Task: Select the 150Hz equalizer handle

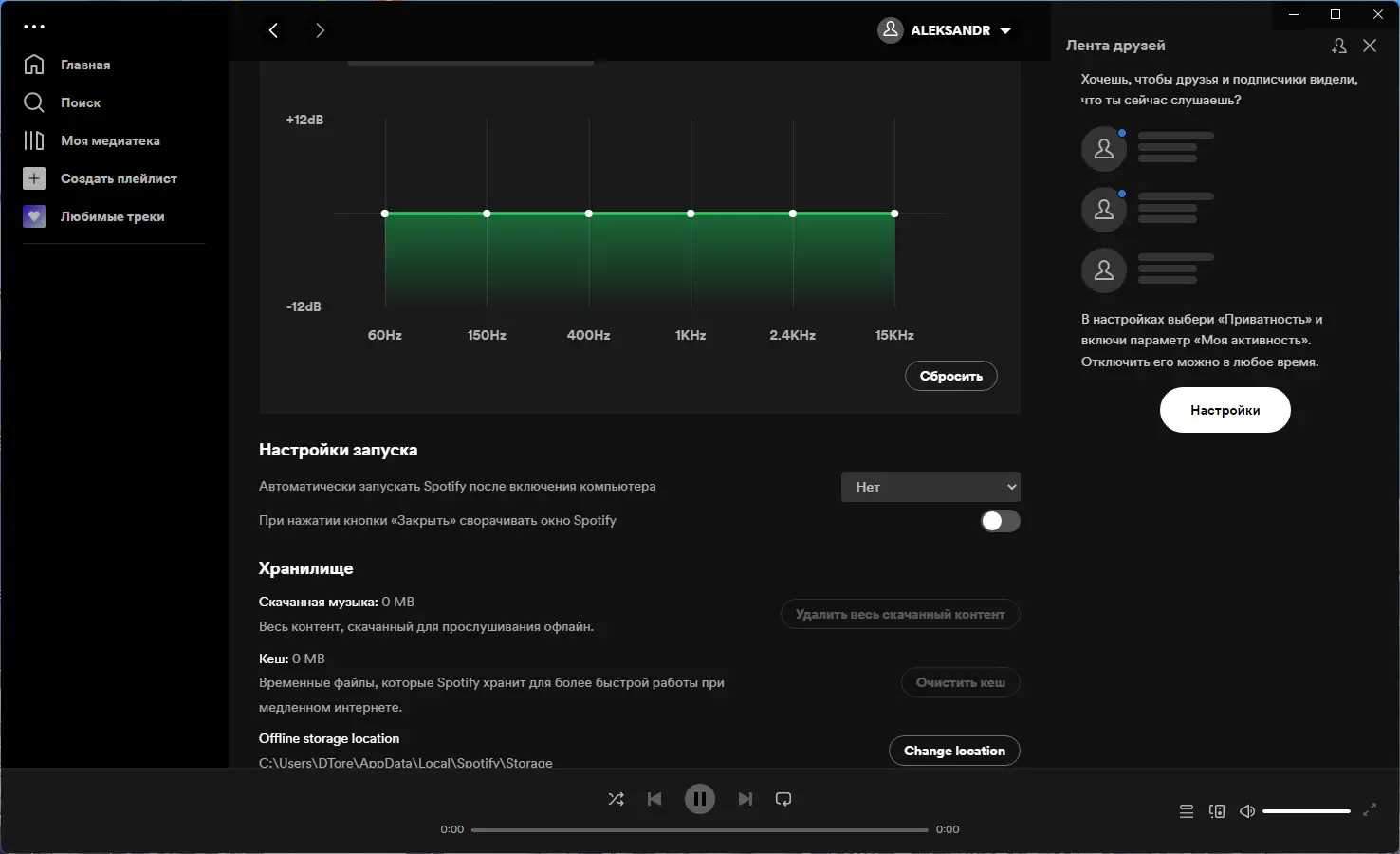Action: click(x=487, y=213)
